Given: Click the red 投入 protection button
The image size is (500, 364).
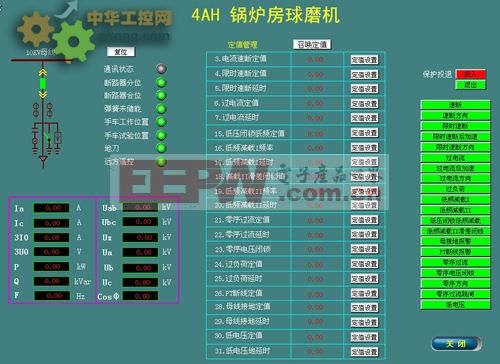Looking at the screenshot, I should pos(470,74).
